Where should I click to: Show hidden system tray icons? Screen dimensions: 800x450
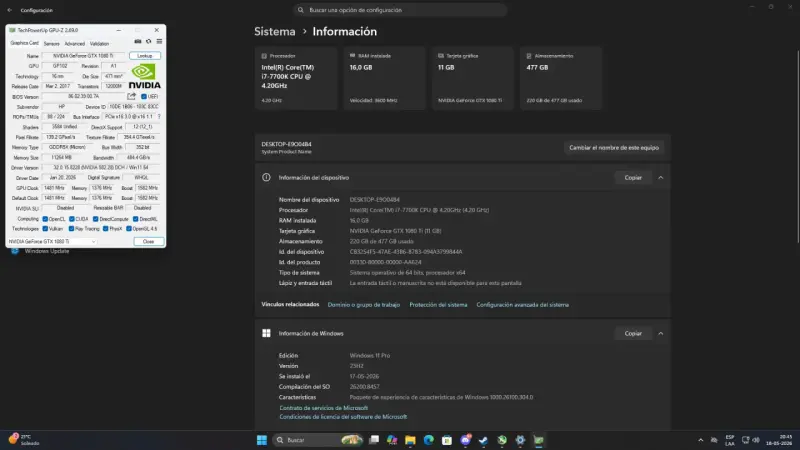[x=701, y=440]
